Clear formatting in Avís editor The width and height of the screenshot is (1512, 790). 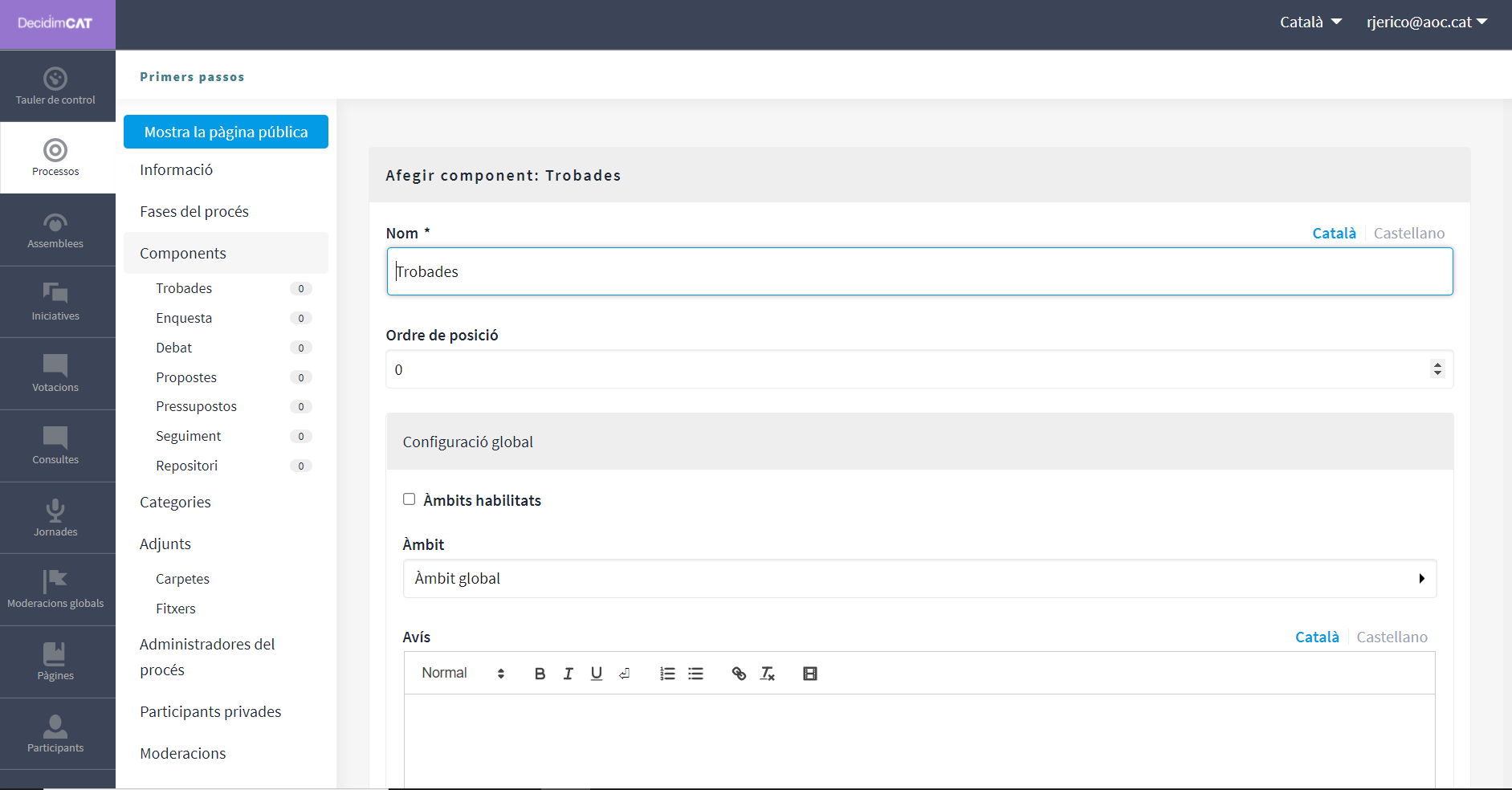pyautogui.click(x=767, y=674)
